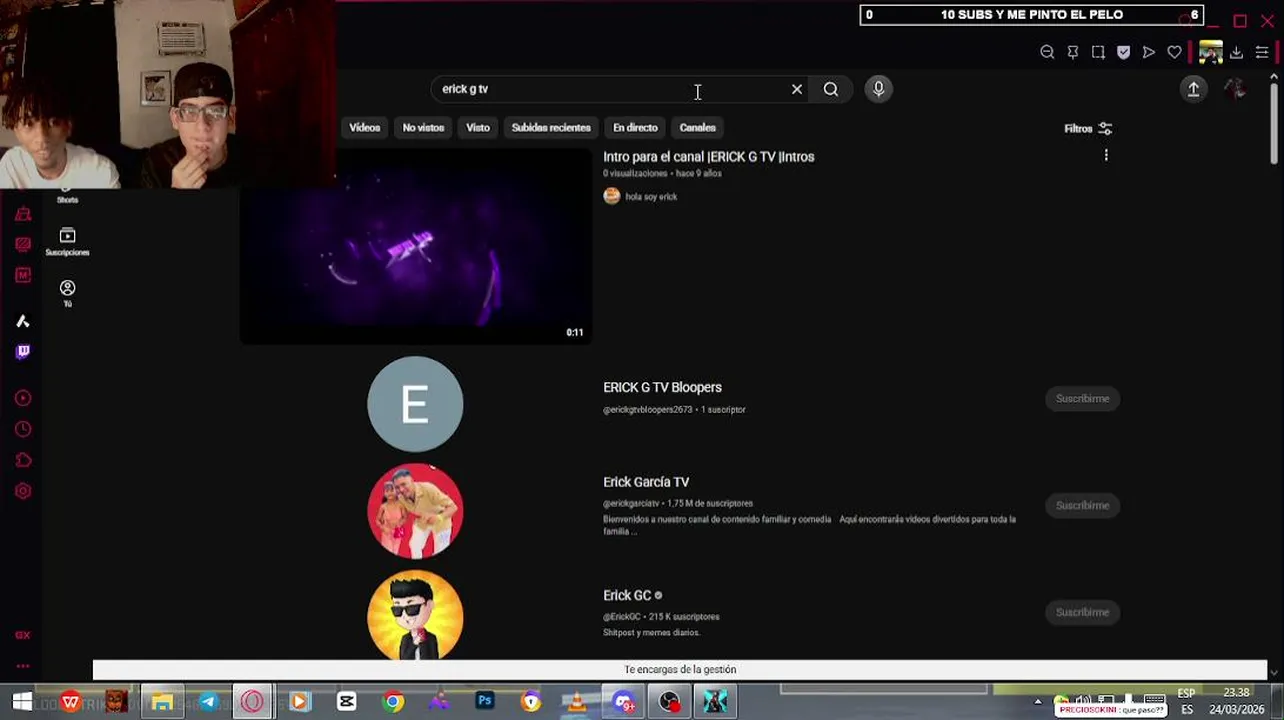Open the ERICK G TV Bloopers channel avatar
The height and width of the screenshot is (720, 1284).
pyautogui.click(x=415, y=404)
